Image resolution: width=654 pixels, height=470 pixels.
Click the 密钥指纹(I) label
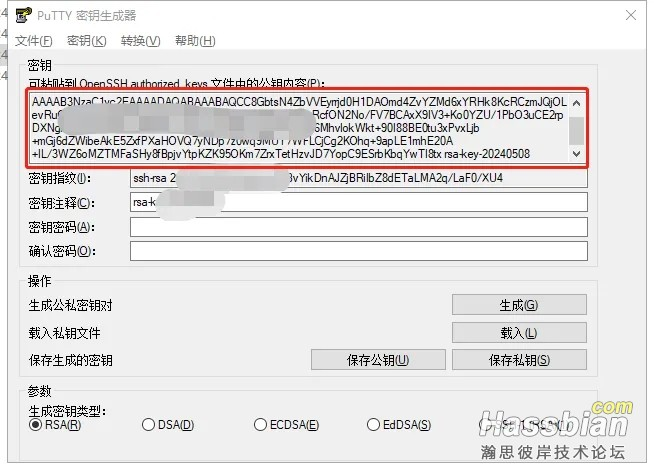coord(60,178)
